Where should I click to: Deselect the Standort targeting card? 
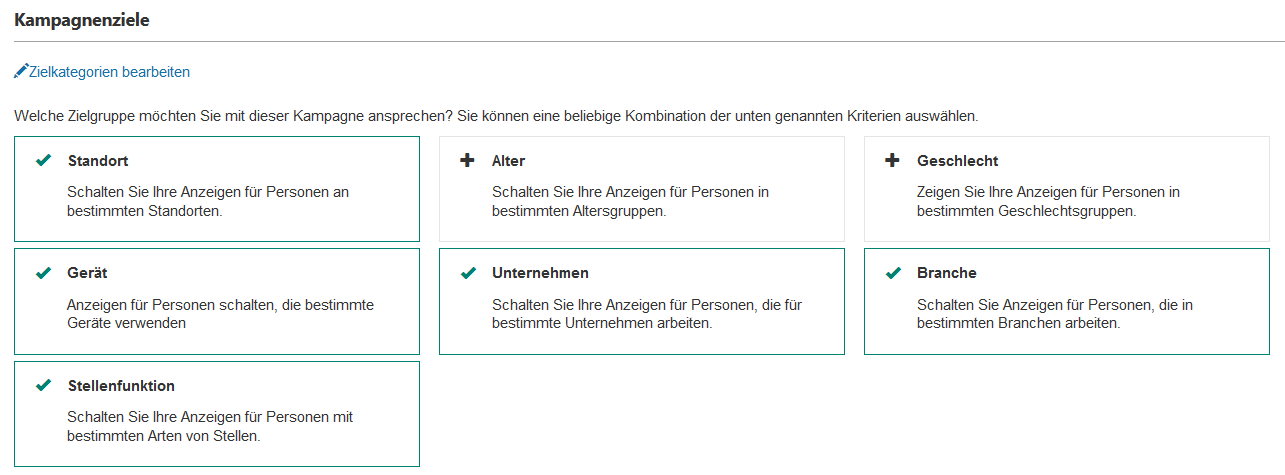pos(217,189)
